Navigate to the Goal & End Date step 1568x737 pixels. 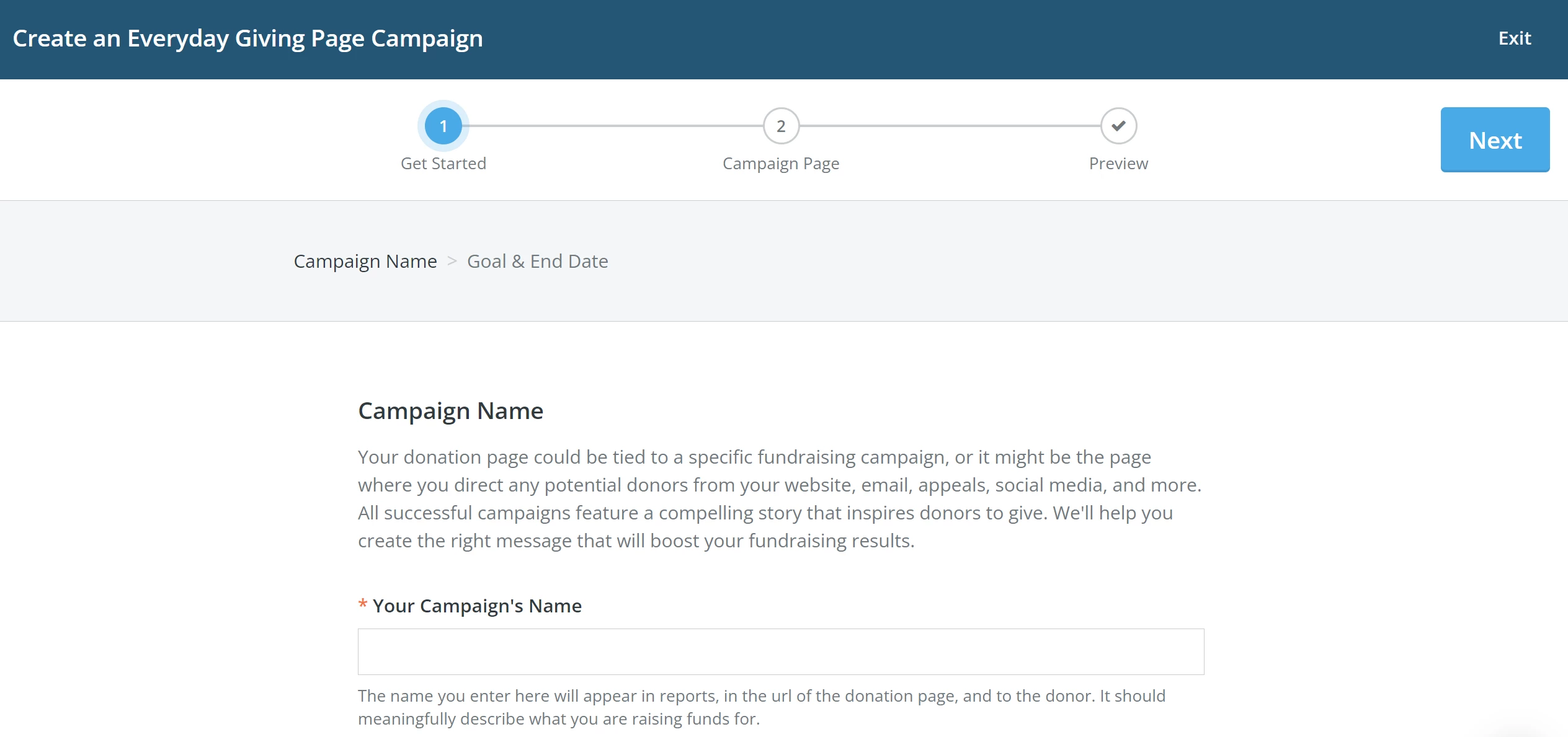click(x=537, y=261)
